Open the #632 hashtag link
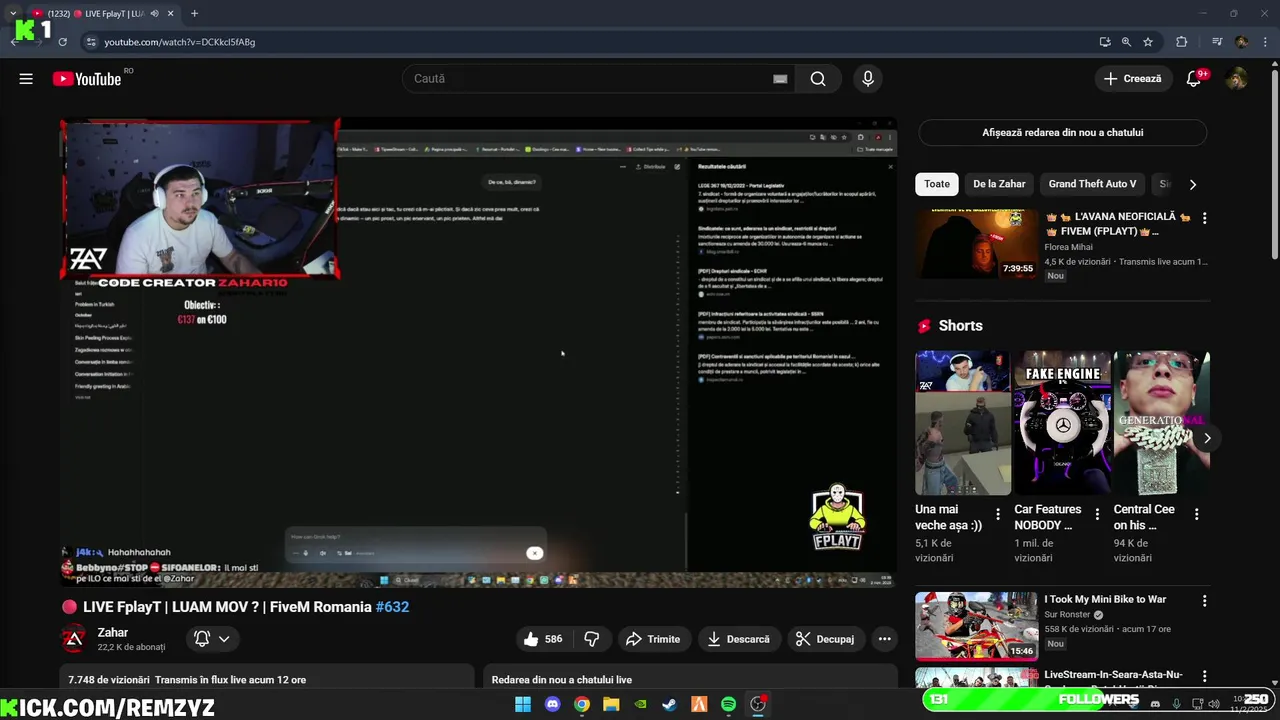The width and height of the screenshot is (1280, 720). [392, 607]
